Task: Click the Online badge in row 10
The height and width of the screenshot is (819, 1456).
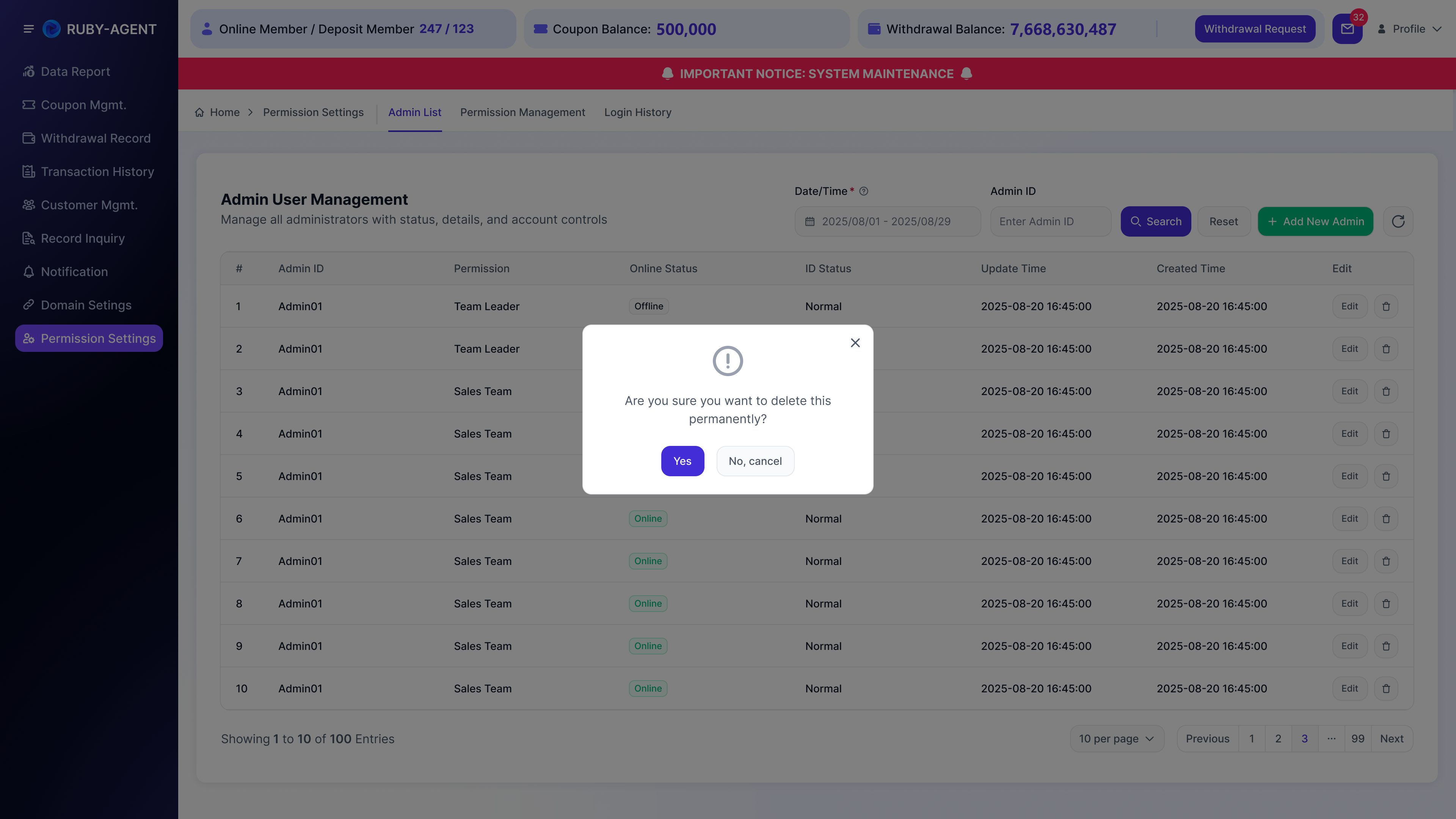Action: pos(648,689)
